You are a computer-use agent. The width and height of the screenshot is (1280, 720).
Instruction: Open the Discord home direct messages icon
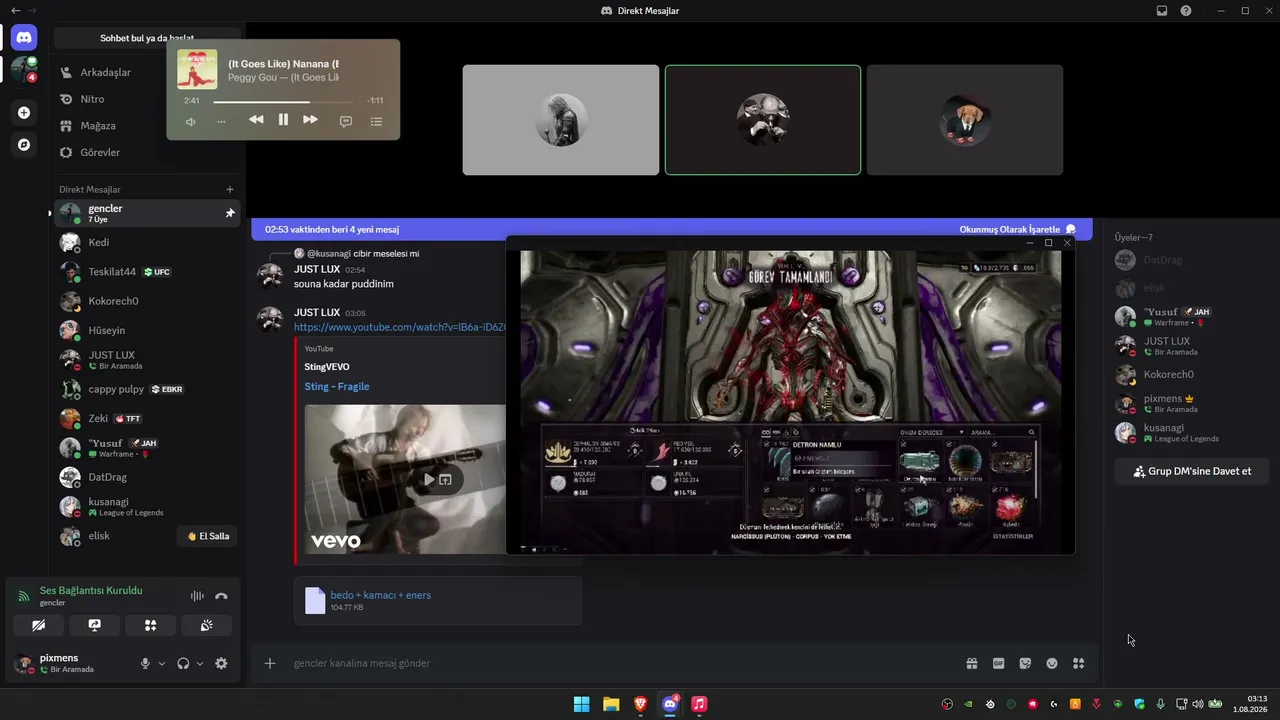(x=24, y=38)
